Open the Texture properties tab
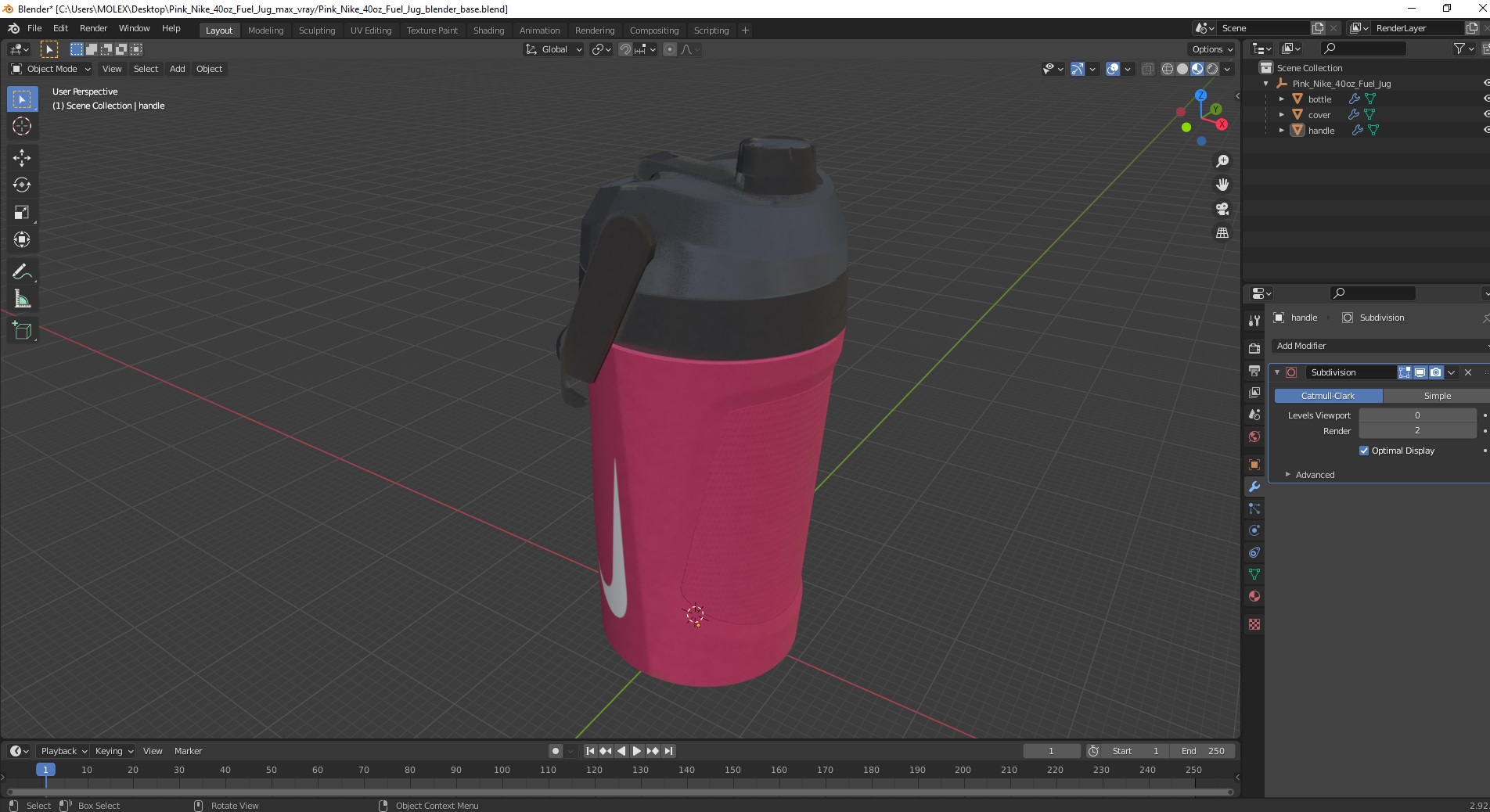The image size is (1490, 812). pos(1254,624)
